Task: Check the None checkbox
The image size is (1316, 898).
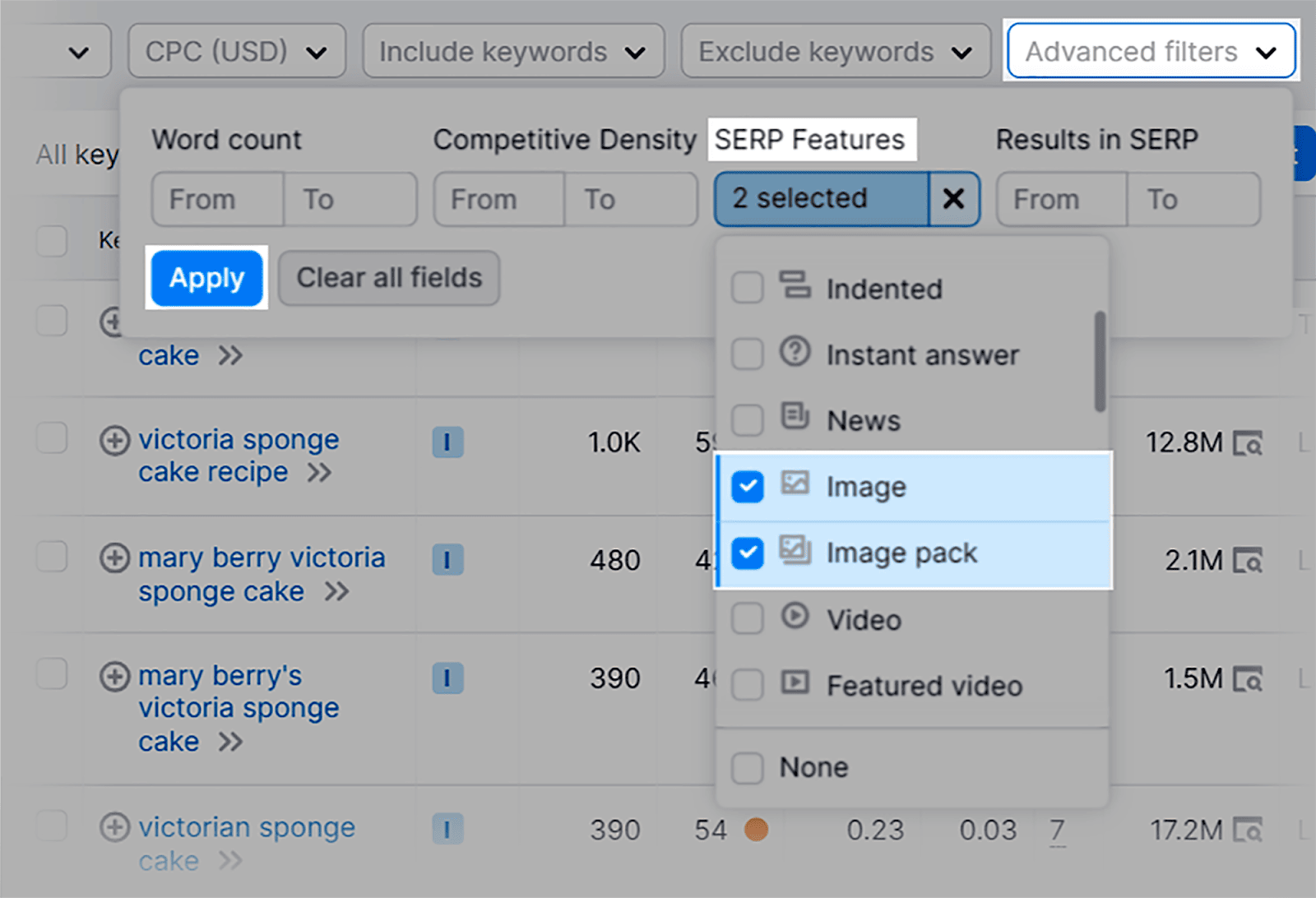Action: click(x=747, y=766)
